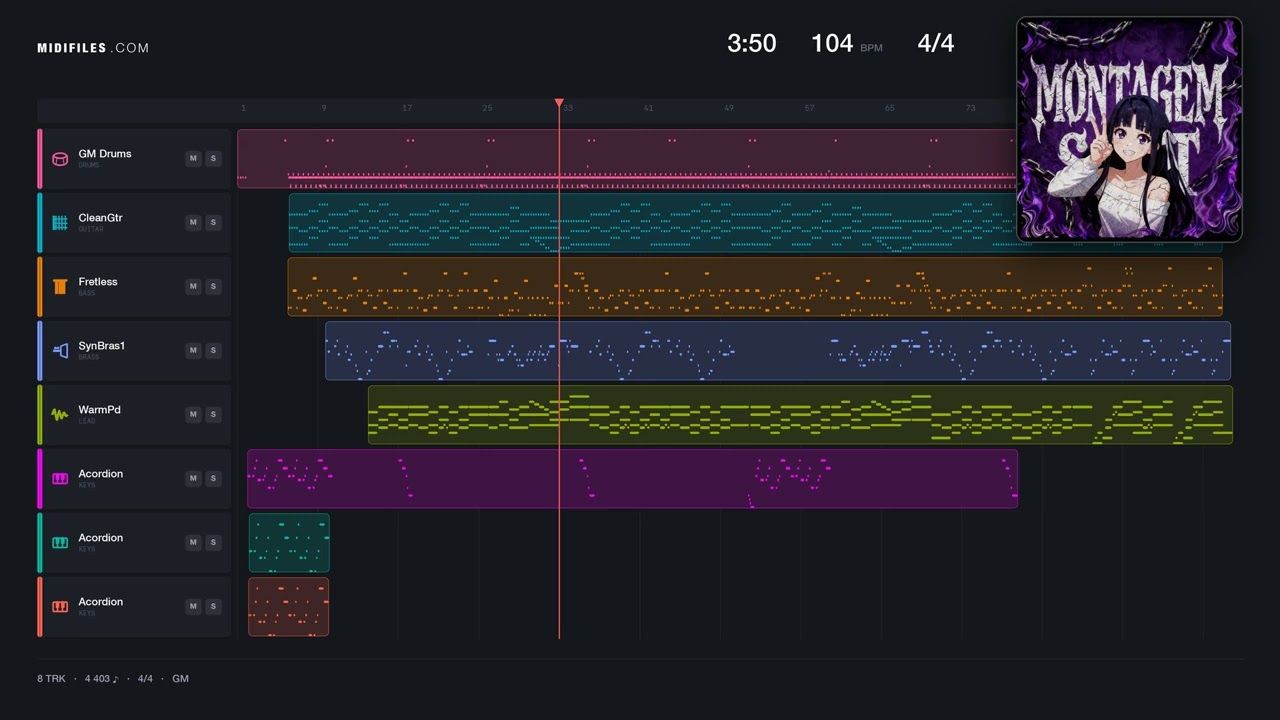Click the WarmPd waveform icon

pyautogui.click(x=60, y=414)
